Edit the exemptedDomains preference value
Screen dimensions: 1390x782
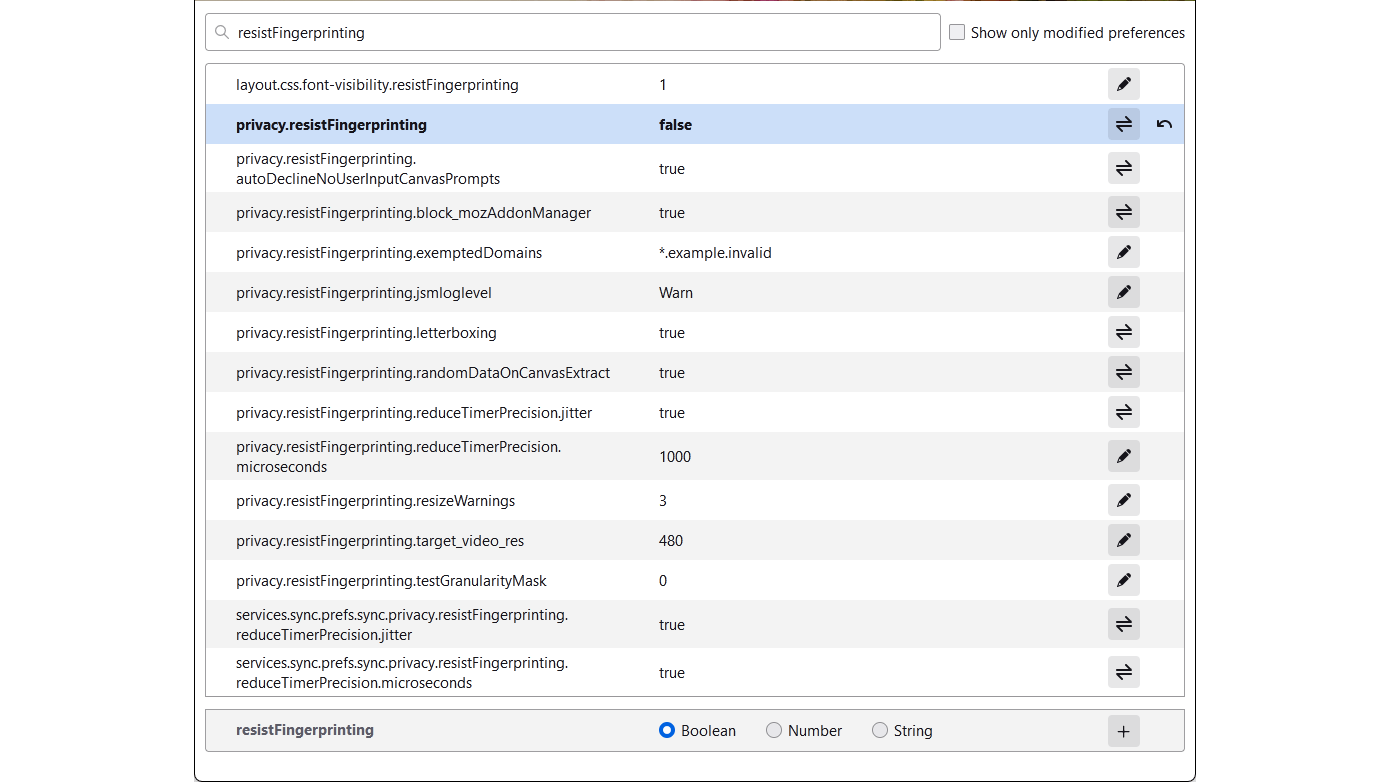1123,252
